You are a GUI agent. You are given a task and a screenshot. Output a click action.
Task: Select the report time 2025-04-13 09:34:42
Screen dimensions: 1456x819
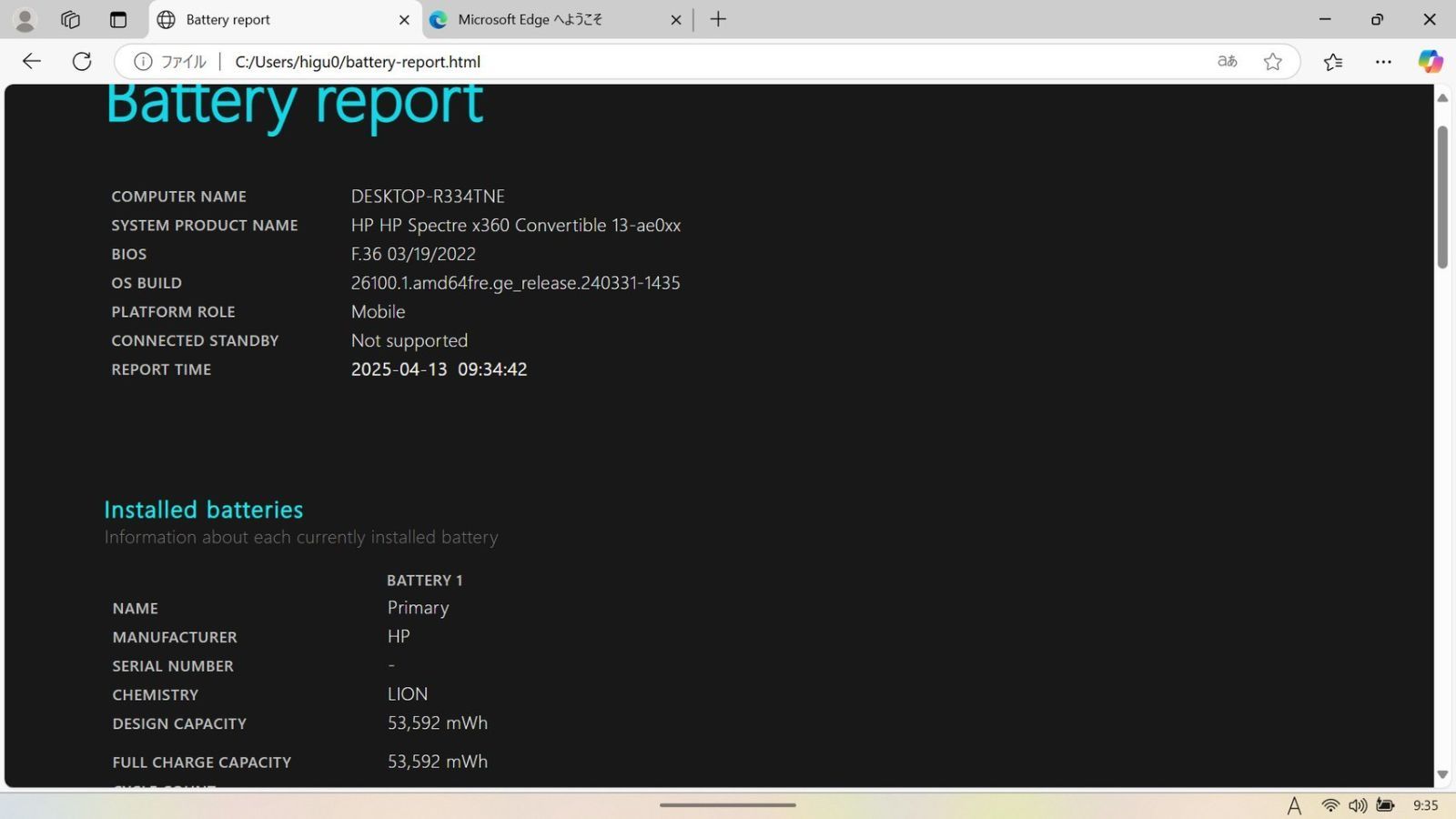(439, 369)
